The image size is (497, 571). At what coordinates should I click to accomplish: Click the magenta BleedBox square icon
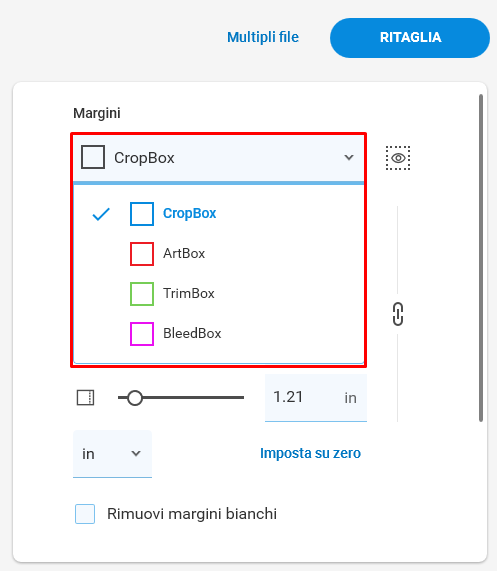coord(142,334)
